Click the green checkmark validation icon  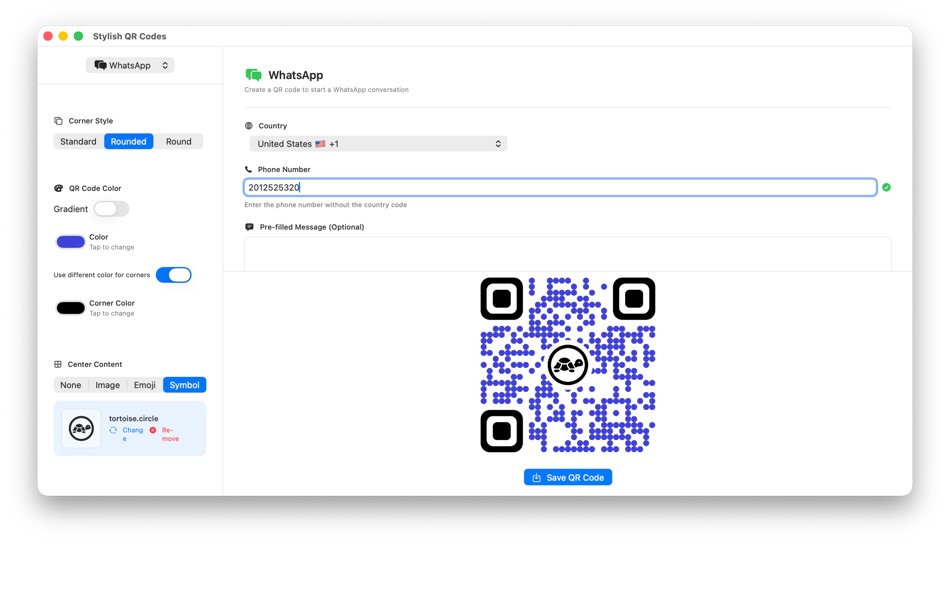[x=885, y=186]
